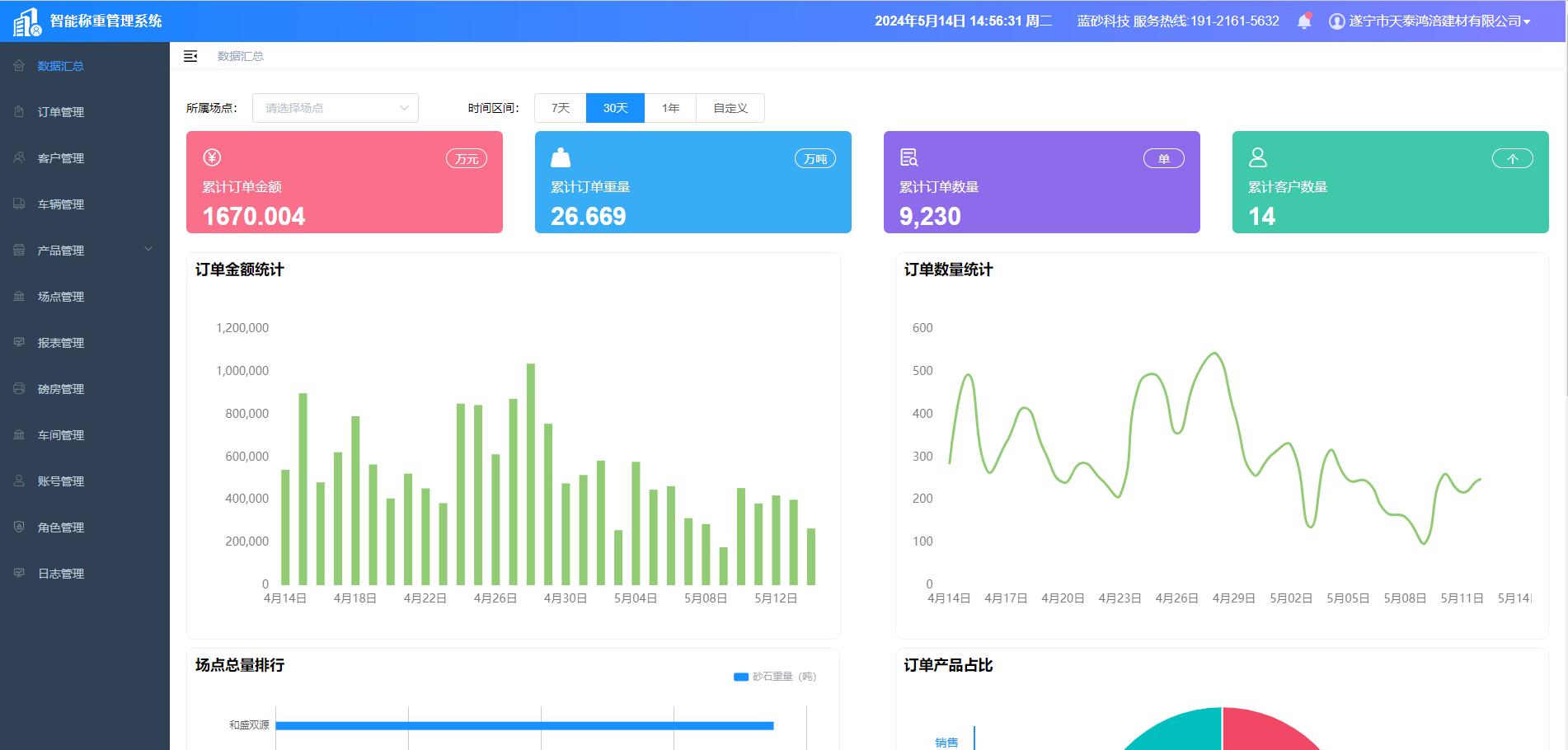The image size is (1568, 750).
Task: Click the 单 badge on the order count card
Action: 1164,158
